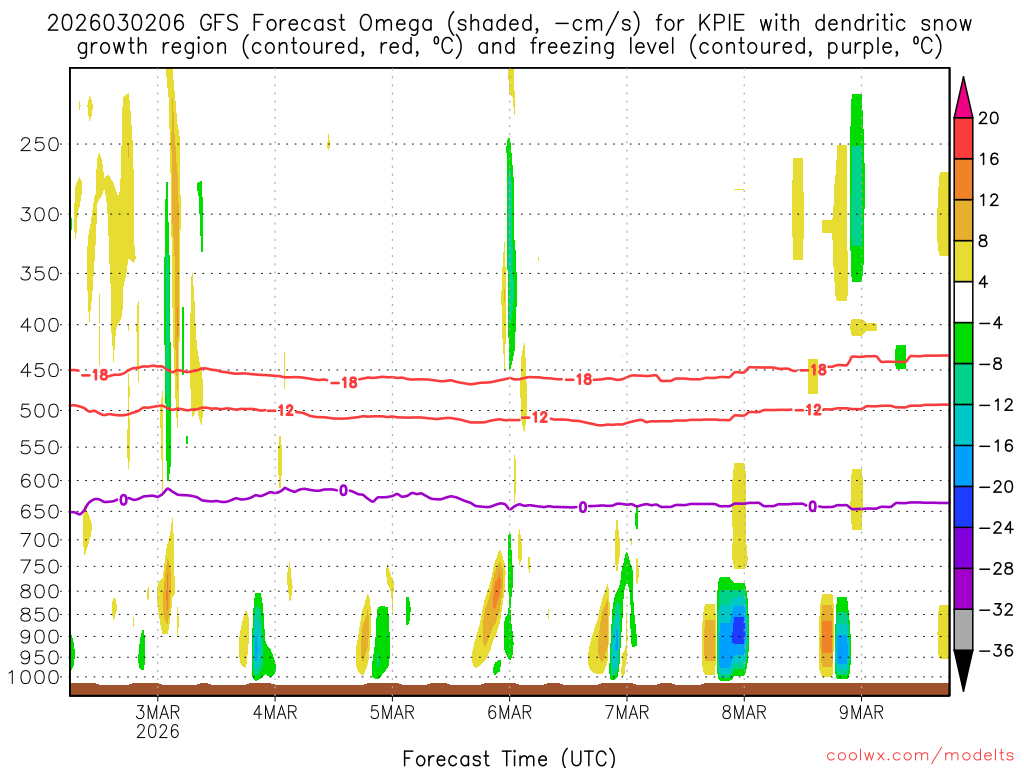Image resolution: width=1024 pixels, height=768 pixels.
Task: Click the colorbar value label -16
Action: [996, 445]
